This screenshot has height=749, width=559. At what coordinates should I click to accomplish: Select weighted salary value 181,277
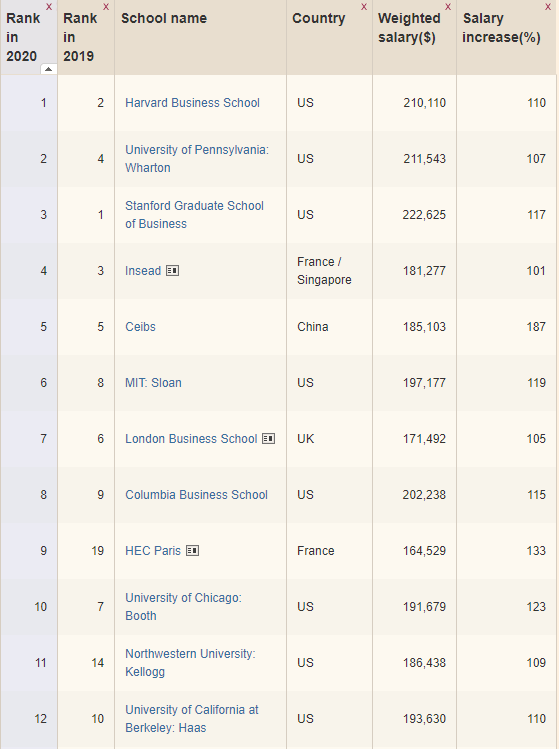tap(424, 271)
